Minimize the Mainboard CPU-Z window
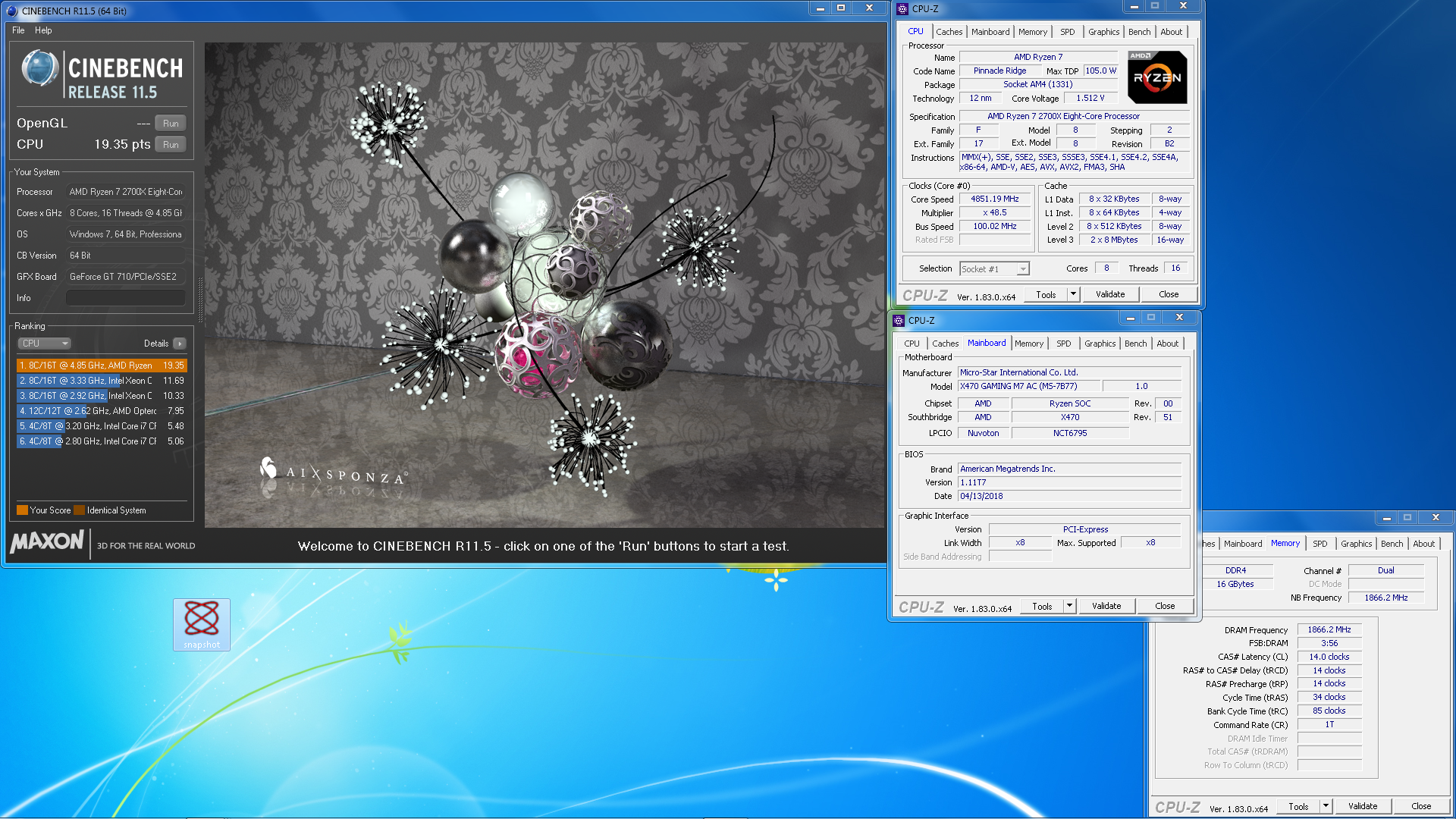This screenshot has height=819, width=1456. click(x=1130, y=318)
